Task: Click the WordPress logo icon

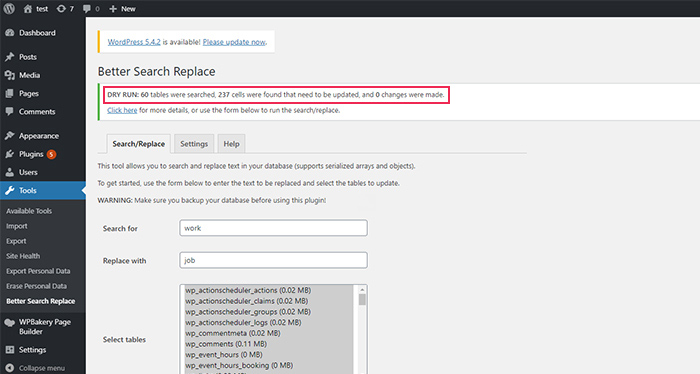Action: tap(9, 8)
